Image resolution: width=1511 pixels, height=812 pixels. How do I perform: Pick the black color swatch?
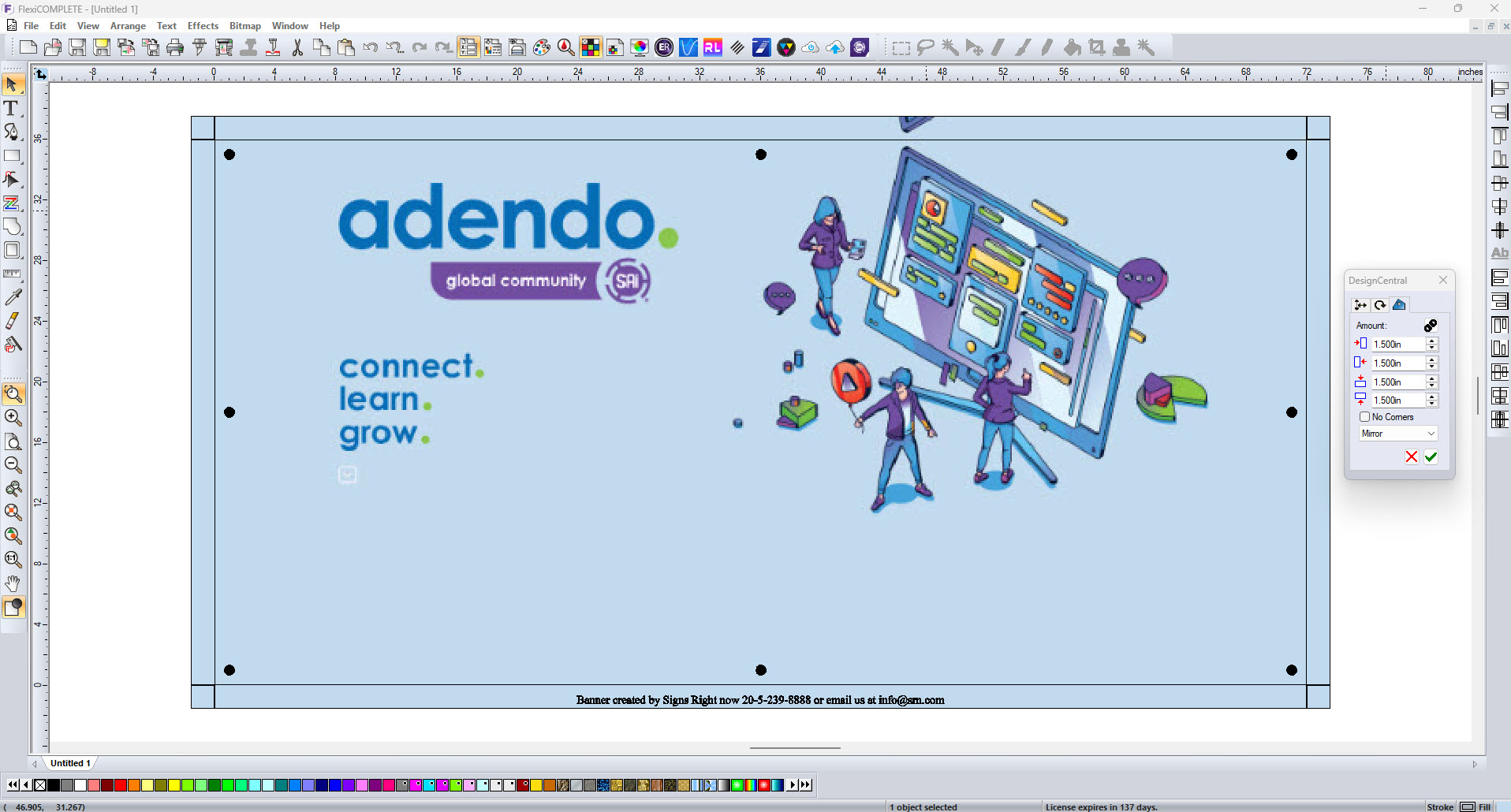coord(54,784)
